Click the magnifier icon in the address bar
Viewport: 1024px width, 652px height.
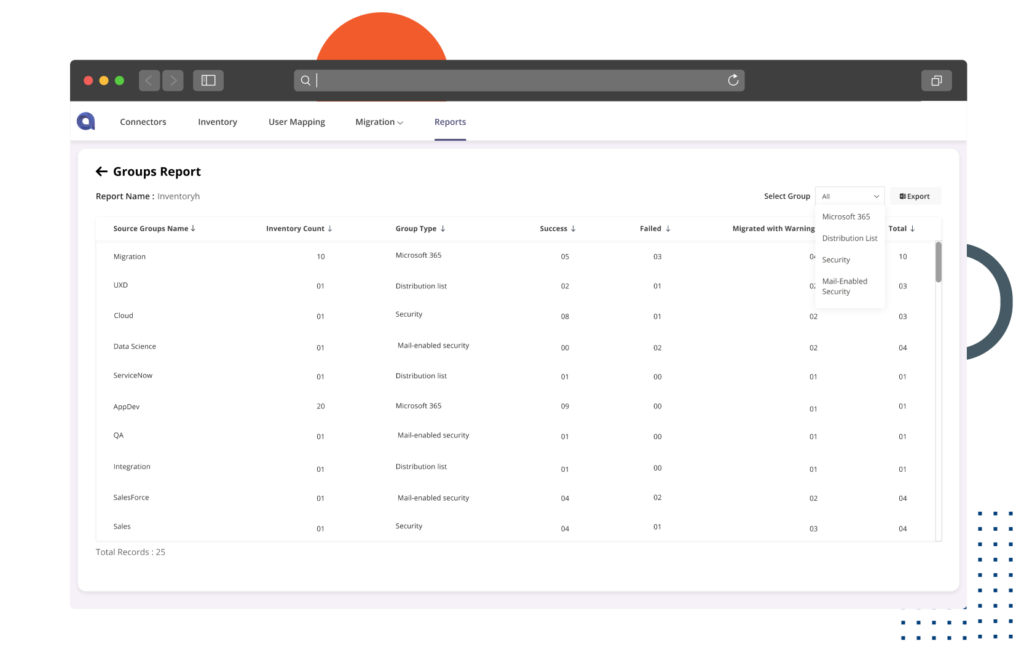305,80
